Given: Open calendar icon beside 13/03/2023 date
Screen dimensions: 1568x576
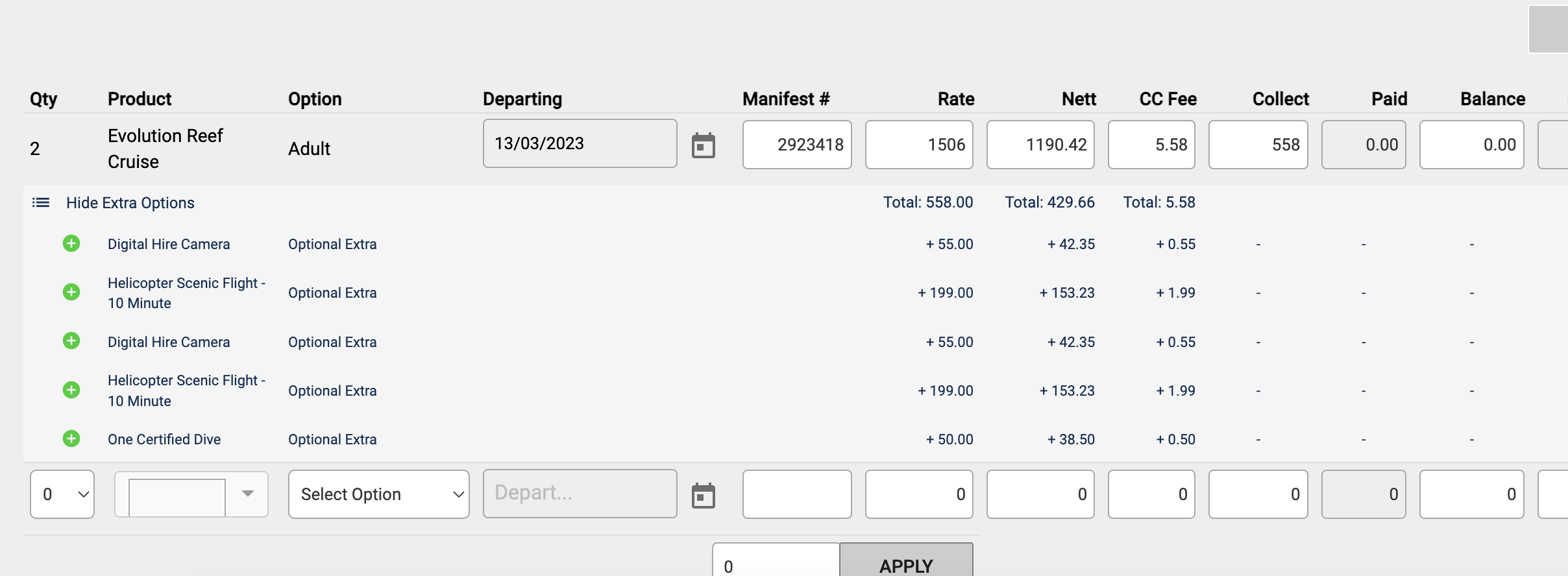Looking at the screenshot, I should [703, 145].
